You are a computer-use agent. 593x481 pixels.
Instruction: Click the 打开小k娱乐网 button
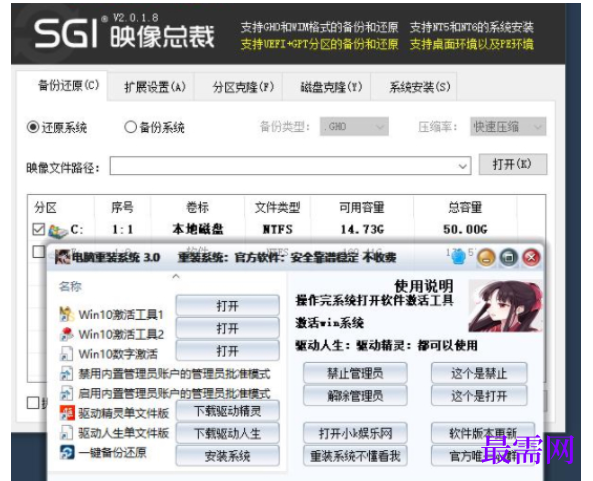(x=355, y=433)
